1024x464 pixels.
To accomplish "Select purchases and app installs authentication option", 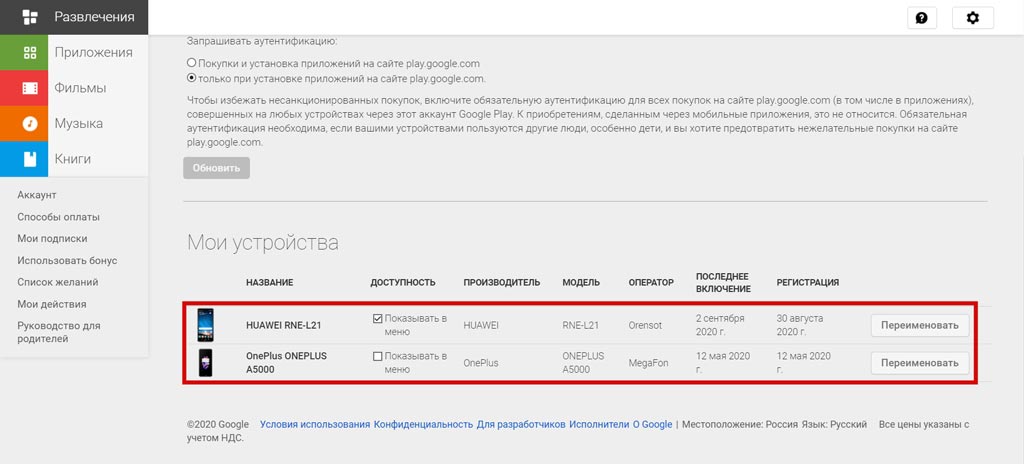I will pos(191,63).
